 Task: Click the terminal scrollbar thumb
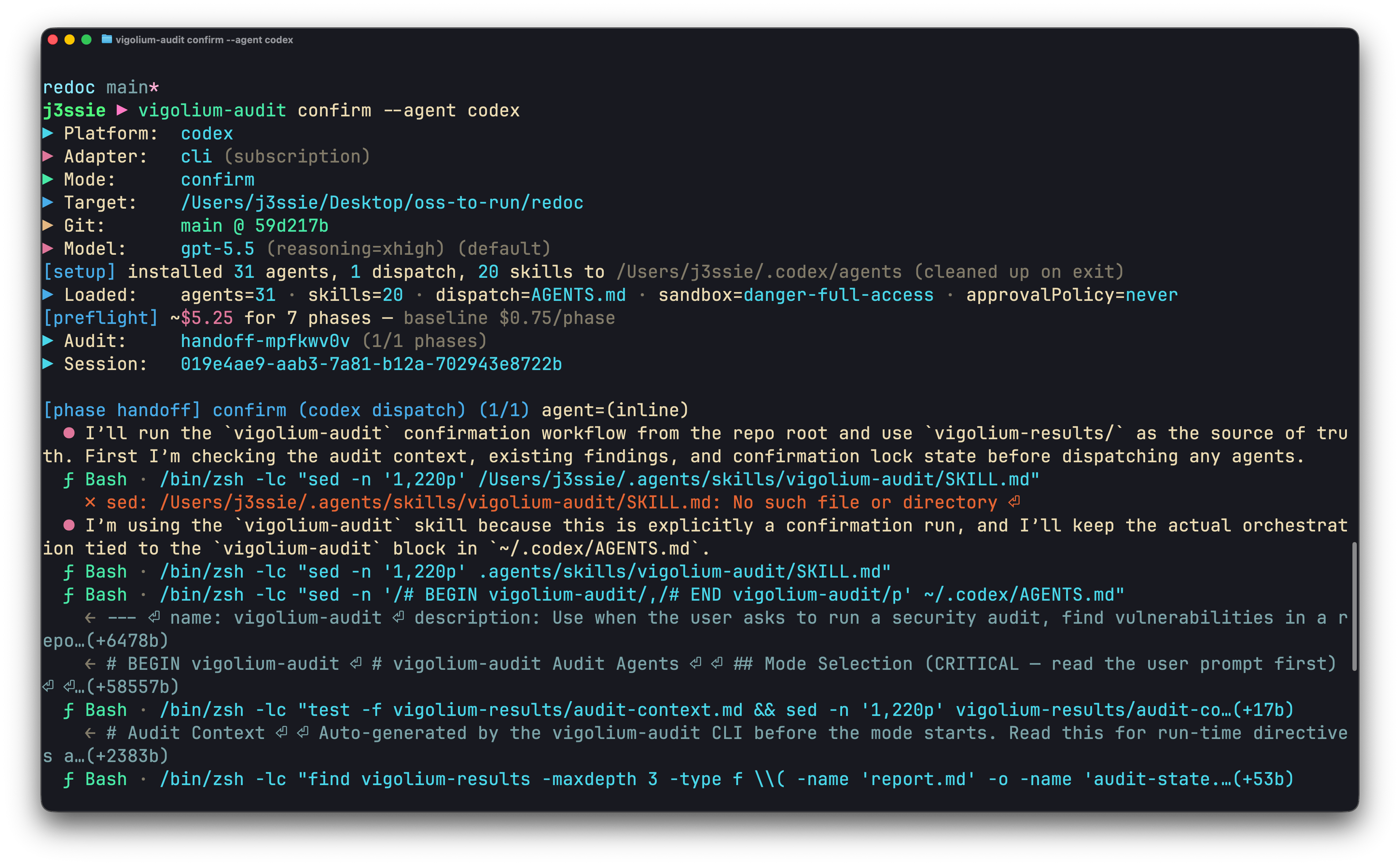tap(1354, 606)
